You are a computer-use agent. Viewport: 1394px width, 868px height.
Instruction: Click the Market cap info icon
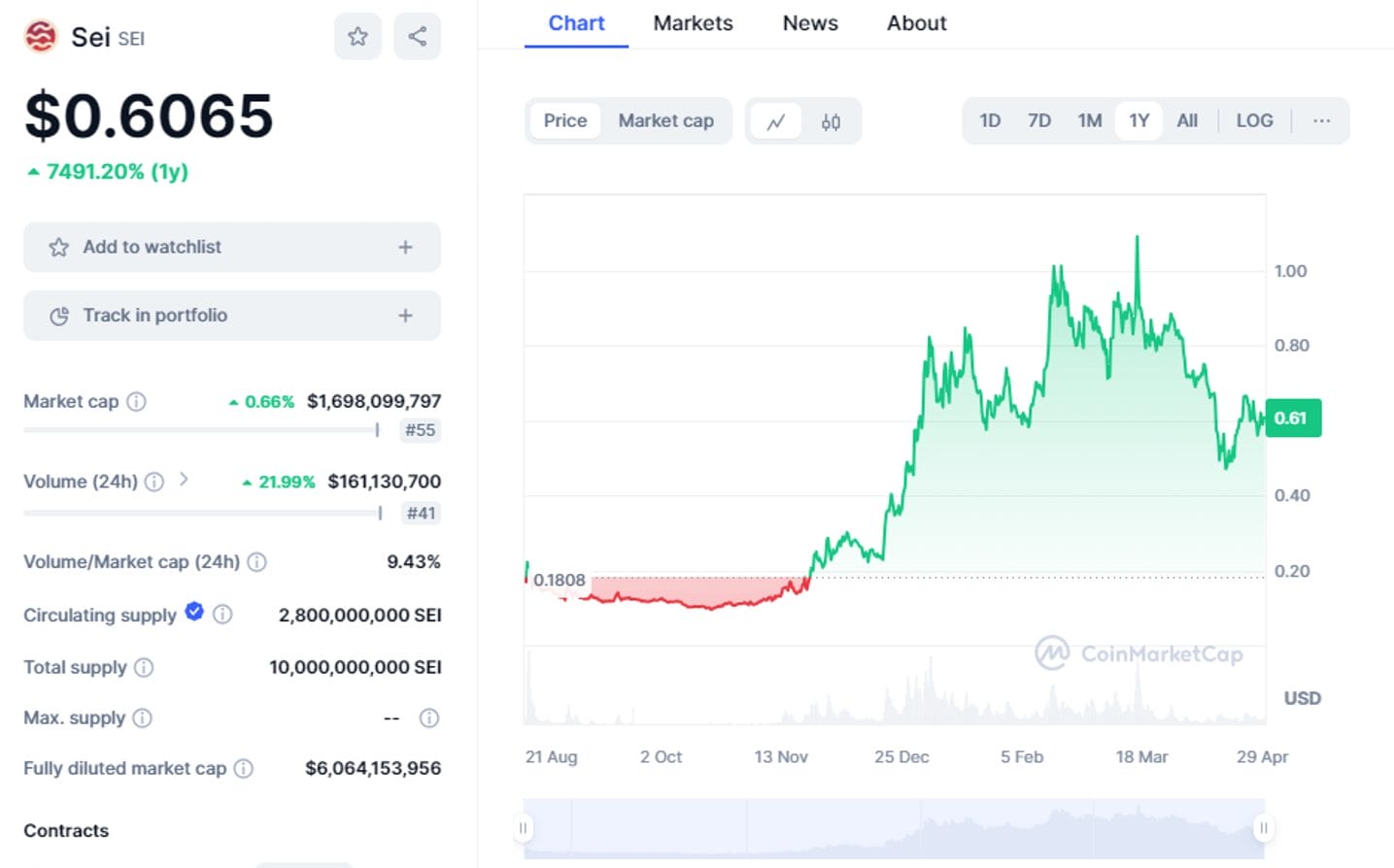(x=137, y=401)
